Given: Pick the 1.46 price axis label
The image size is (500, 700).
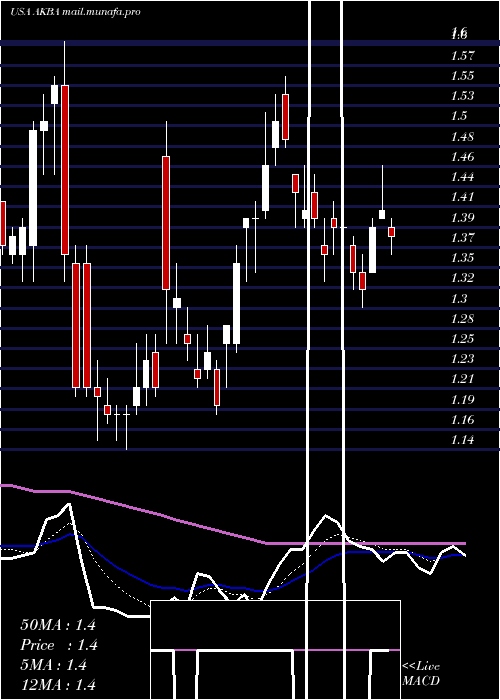Looking at the screenshot, I should [x=462, y=157].
